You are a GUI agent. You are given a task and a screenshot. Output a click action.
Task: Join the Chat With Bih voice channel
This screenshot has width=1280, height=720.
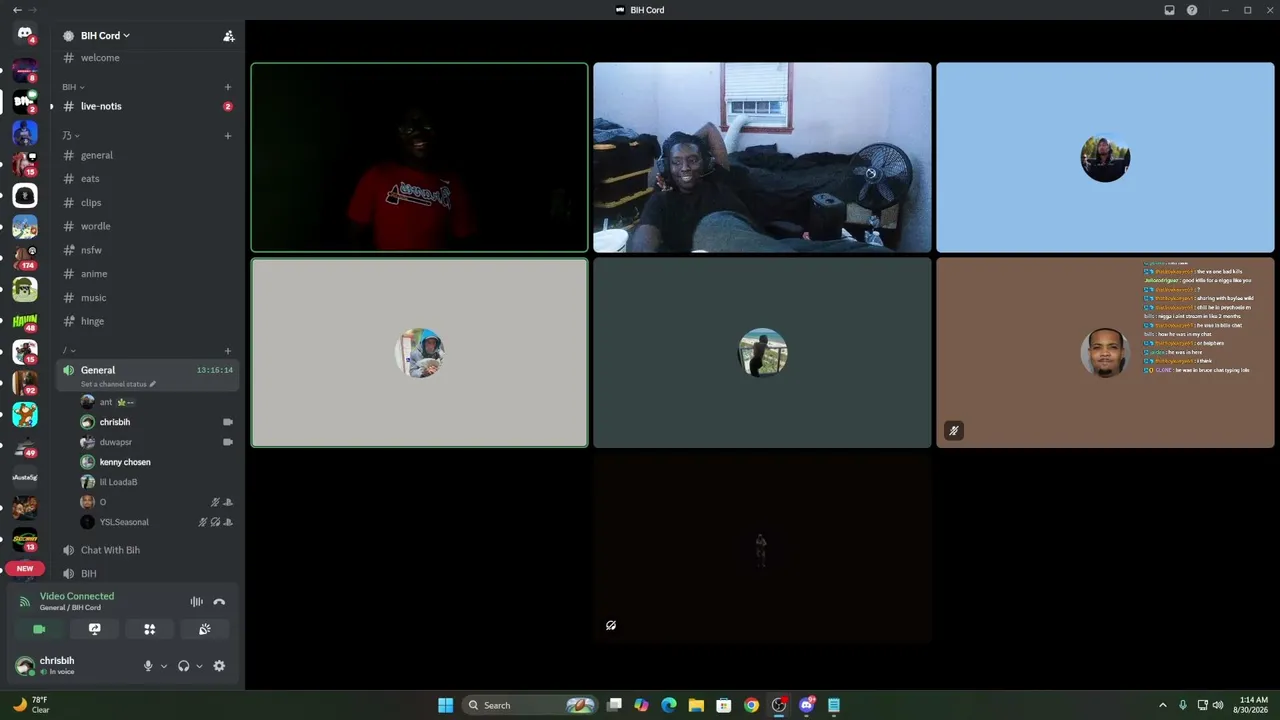pyautogui.click(x=147, y=550)
